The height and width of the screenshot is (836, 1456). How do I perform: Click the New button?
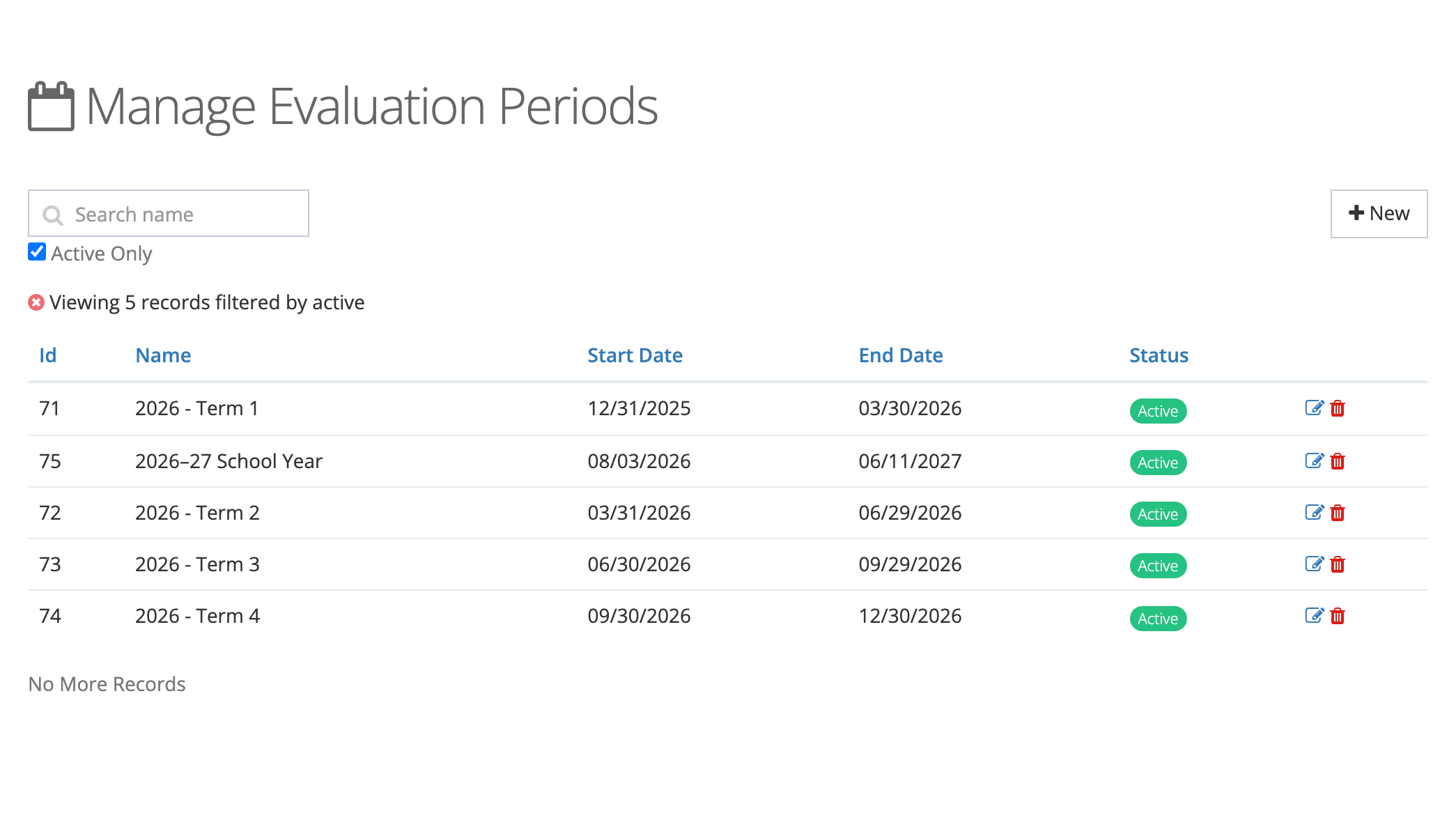[1379, 214]
